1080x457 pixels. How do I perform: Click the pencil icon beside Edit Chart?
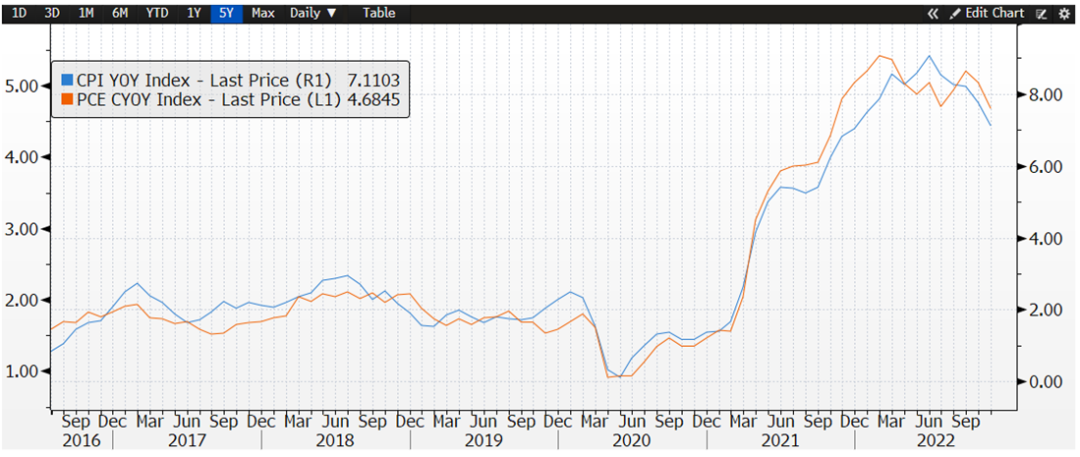955,13
